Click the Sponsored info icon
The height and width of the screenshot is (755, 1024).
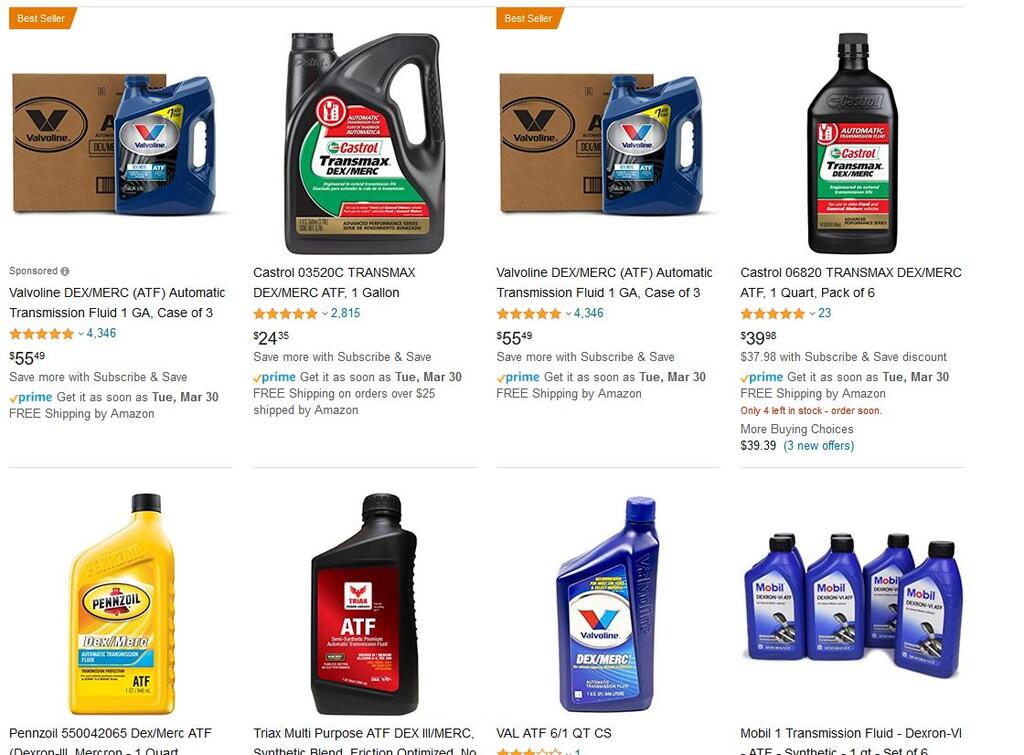tap(65, 271)
